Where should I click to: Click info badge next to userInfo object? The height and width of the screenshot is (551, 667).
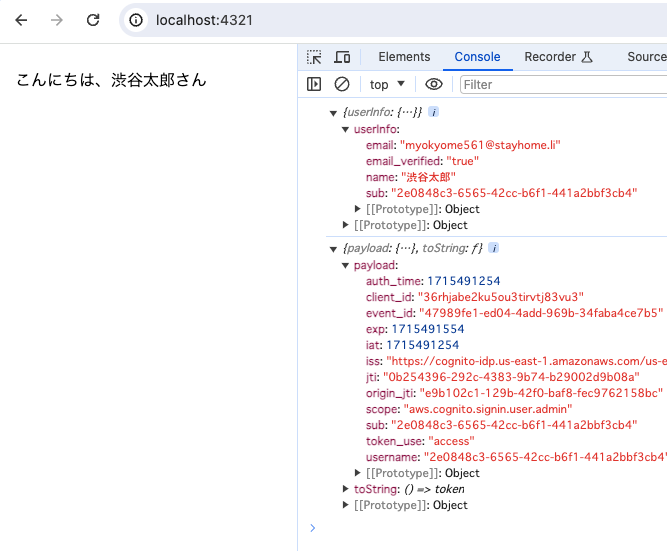tap(433, 112)
